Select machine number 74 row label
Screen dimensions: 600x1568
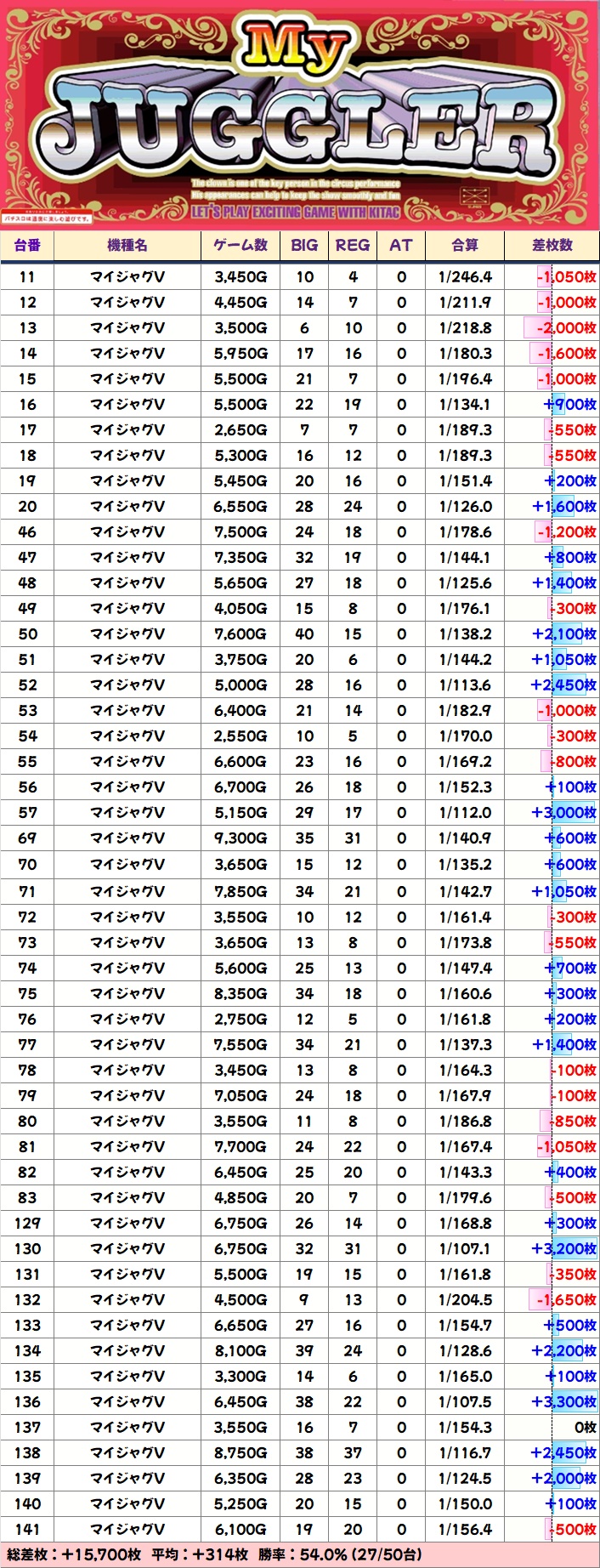click(27, 969)
